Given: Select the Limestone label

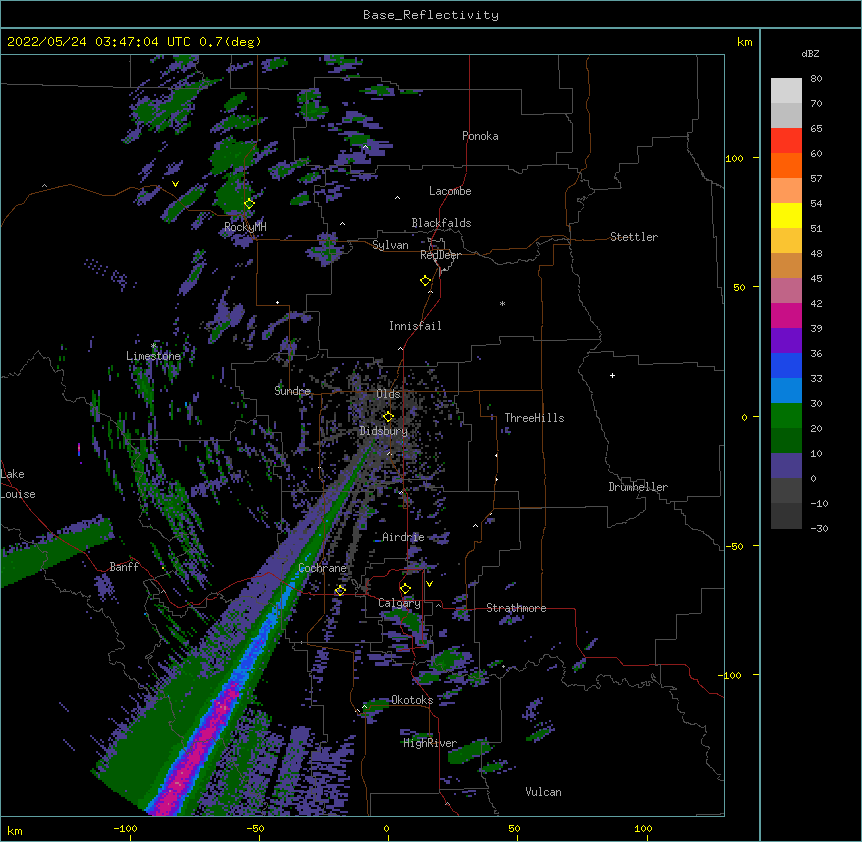Looking at the screenshot, I should tap(153, 356).
